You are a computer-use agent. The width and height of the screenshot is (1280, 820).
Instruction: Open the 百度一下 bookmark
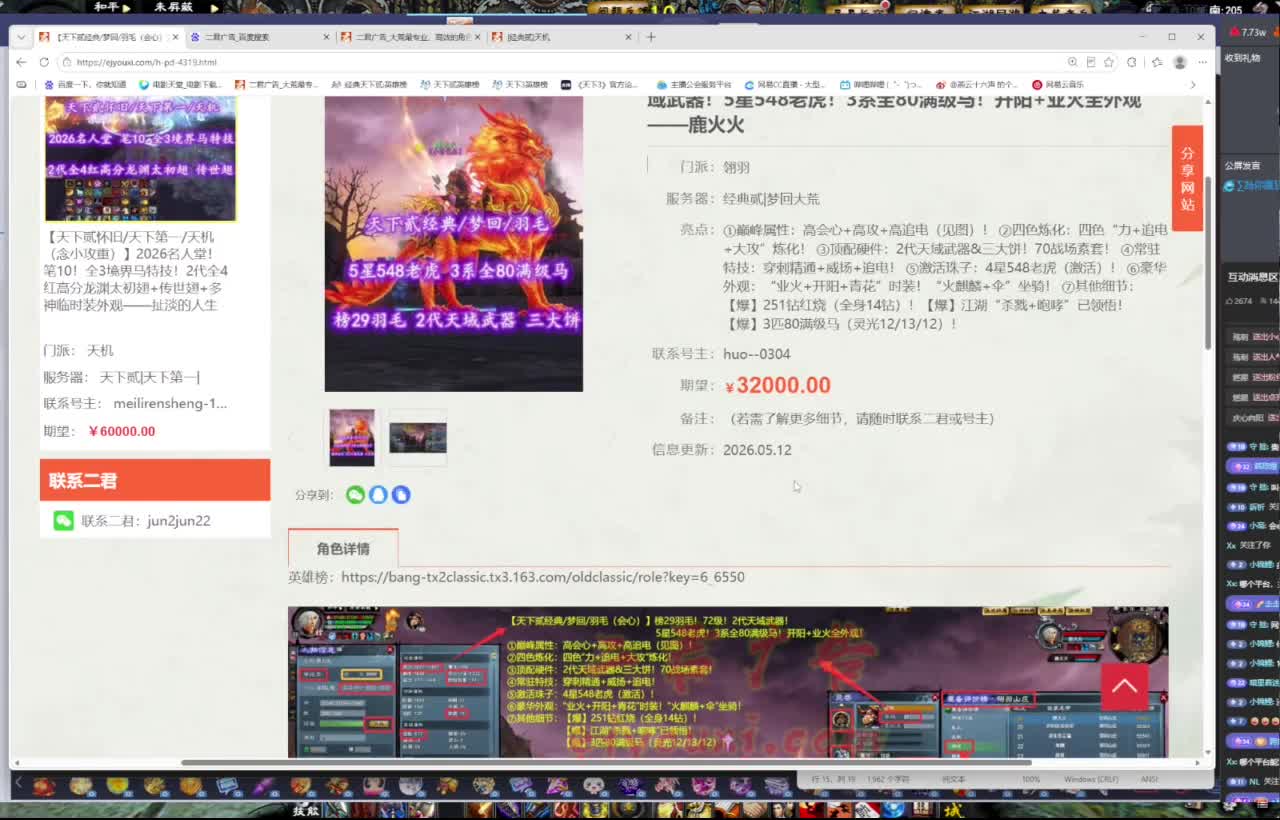[86, 85]
